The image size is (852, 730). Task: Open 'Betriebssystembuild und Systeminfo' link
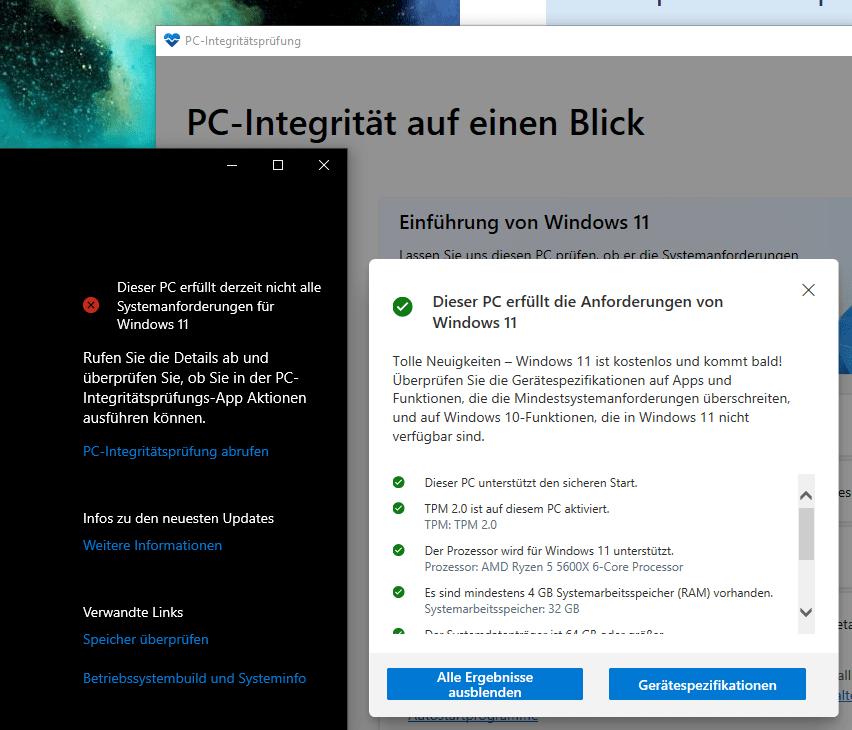[x=195, y=678]
